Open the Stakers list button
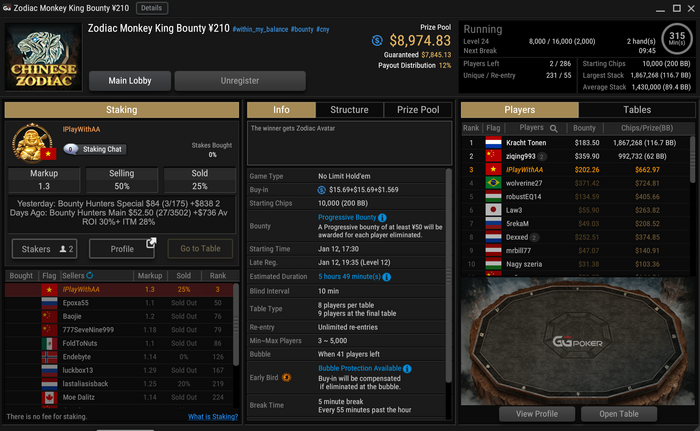Screen dimensions: 700x431 44,249
